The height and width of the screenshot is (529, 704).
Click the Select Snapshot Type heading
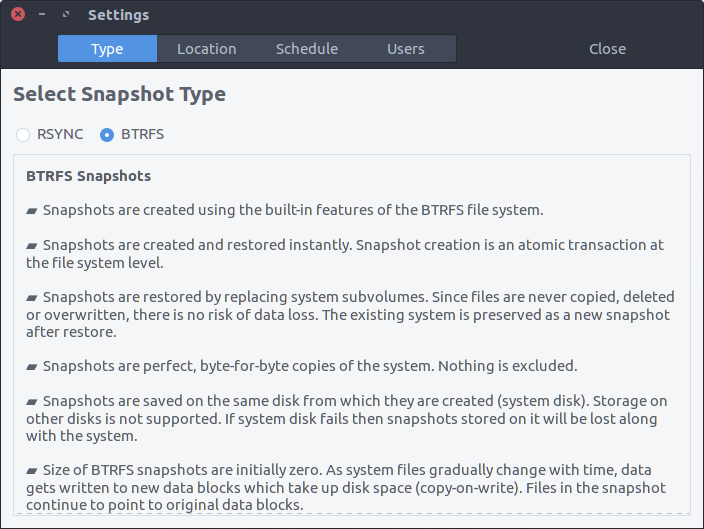tap(119, 94)
